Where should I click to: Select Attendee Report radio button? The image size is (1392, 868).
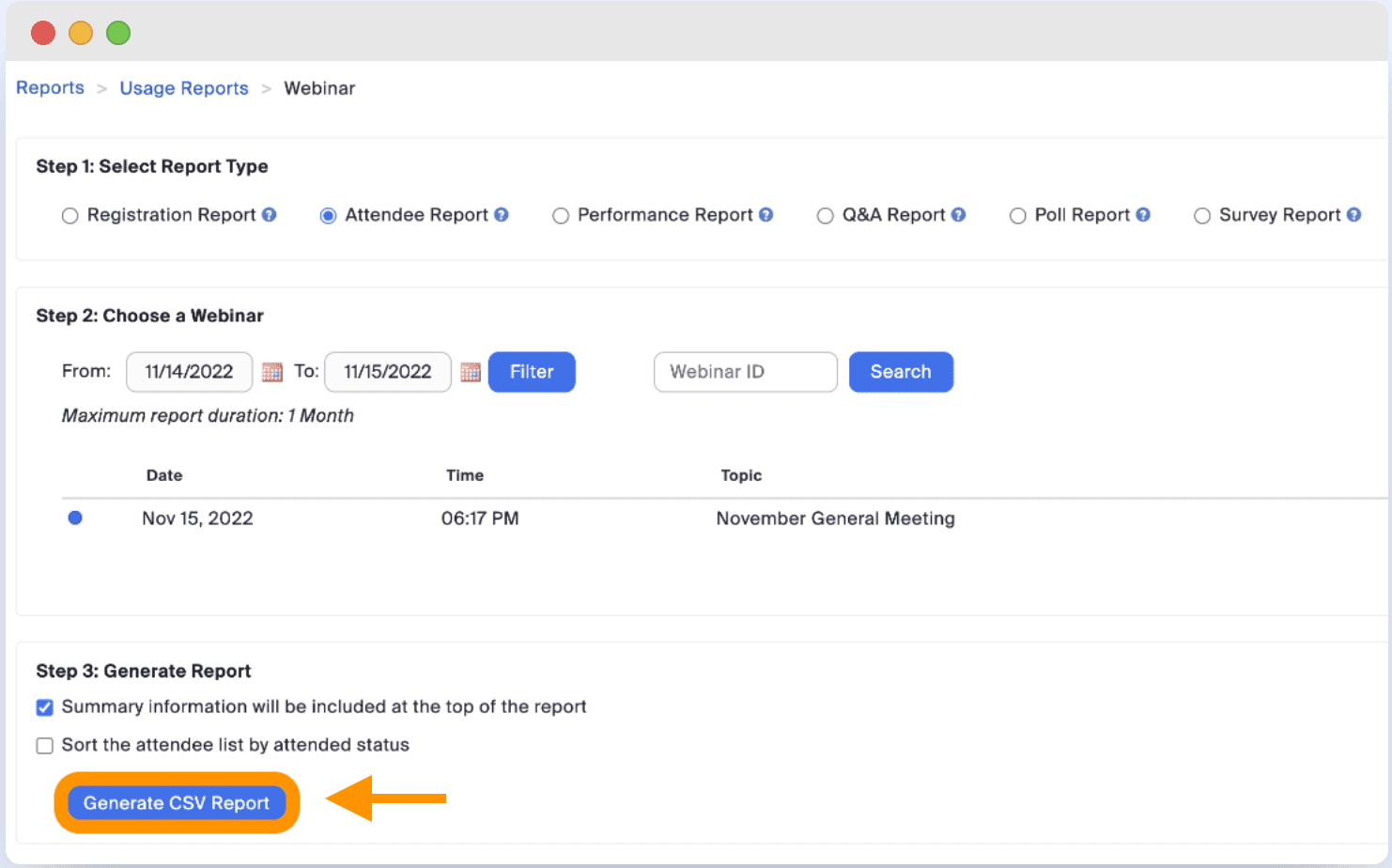pos(328,216)
